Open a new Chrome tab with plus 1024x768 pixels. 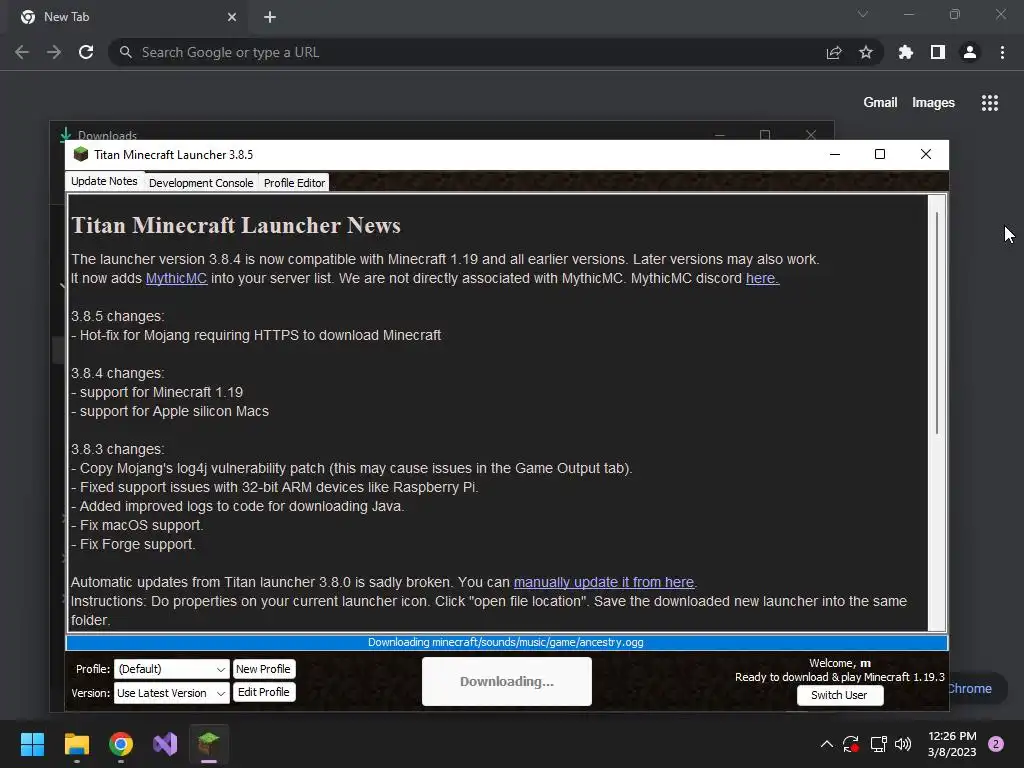[x=270, y=17]
